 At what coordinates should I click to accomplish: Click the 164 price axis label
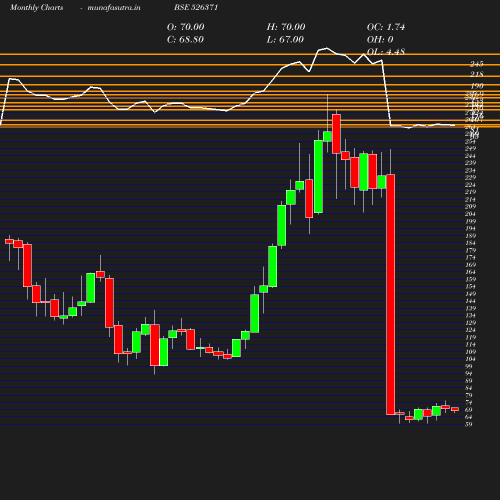[471, 272]
